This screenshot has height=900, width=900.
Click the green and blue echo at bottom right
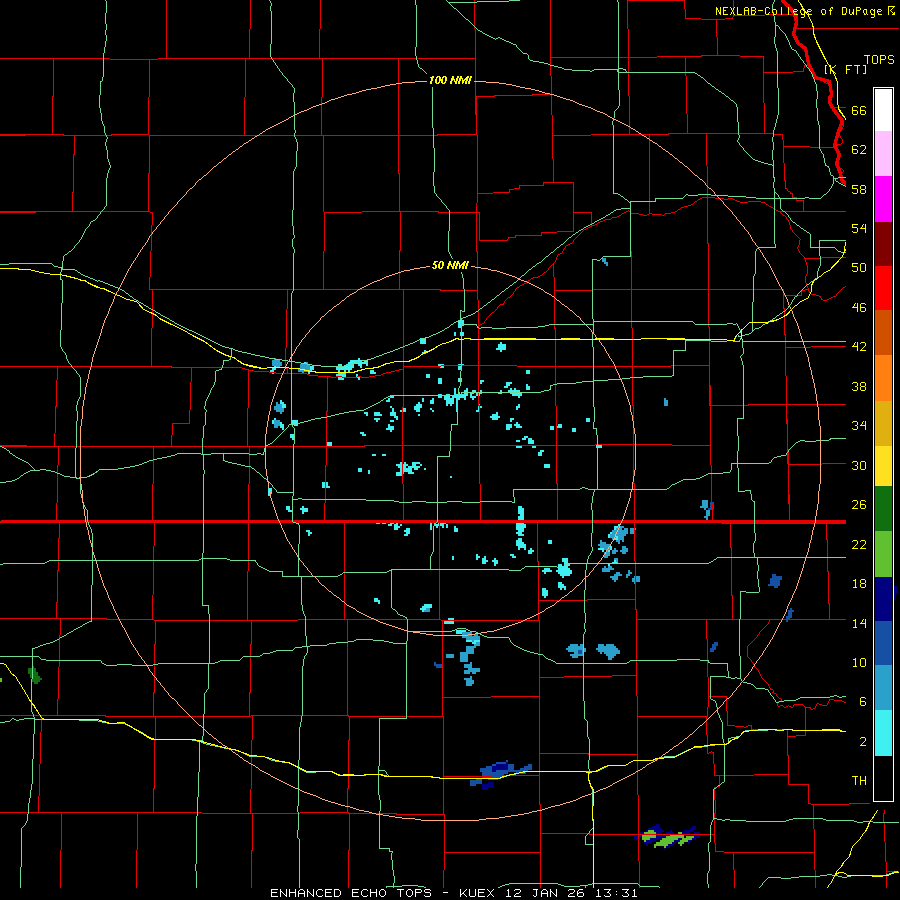668,837
